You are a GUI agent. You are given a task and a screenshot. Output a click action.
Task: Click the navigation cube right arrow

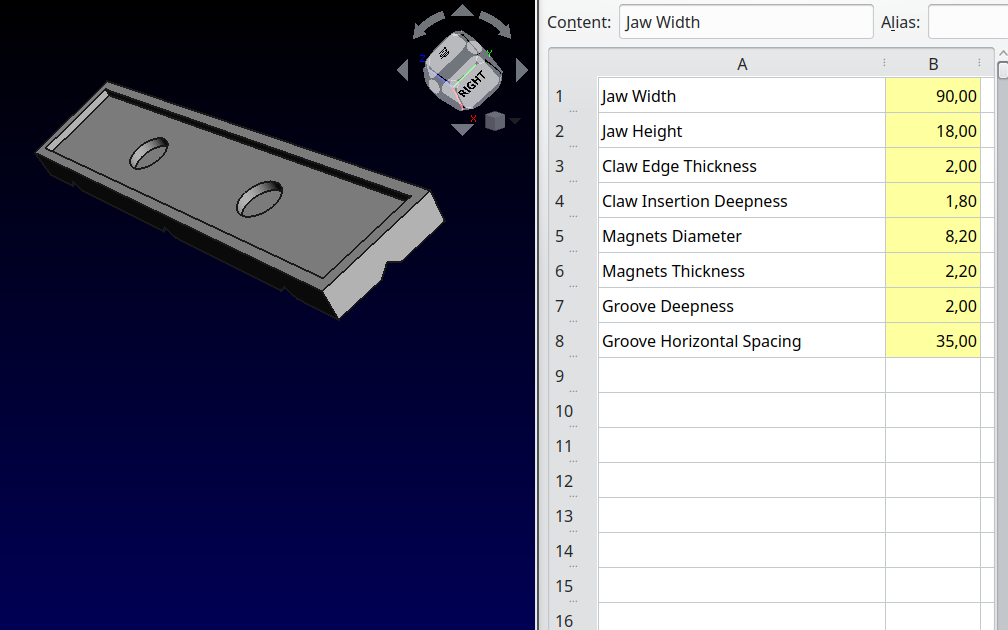(x=521, y=70)
